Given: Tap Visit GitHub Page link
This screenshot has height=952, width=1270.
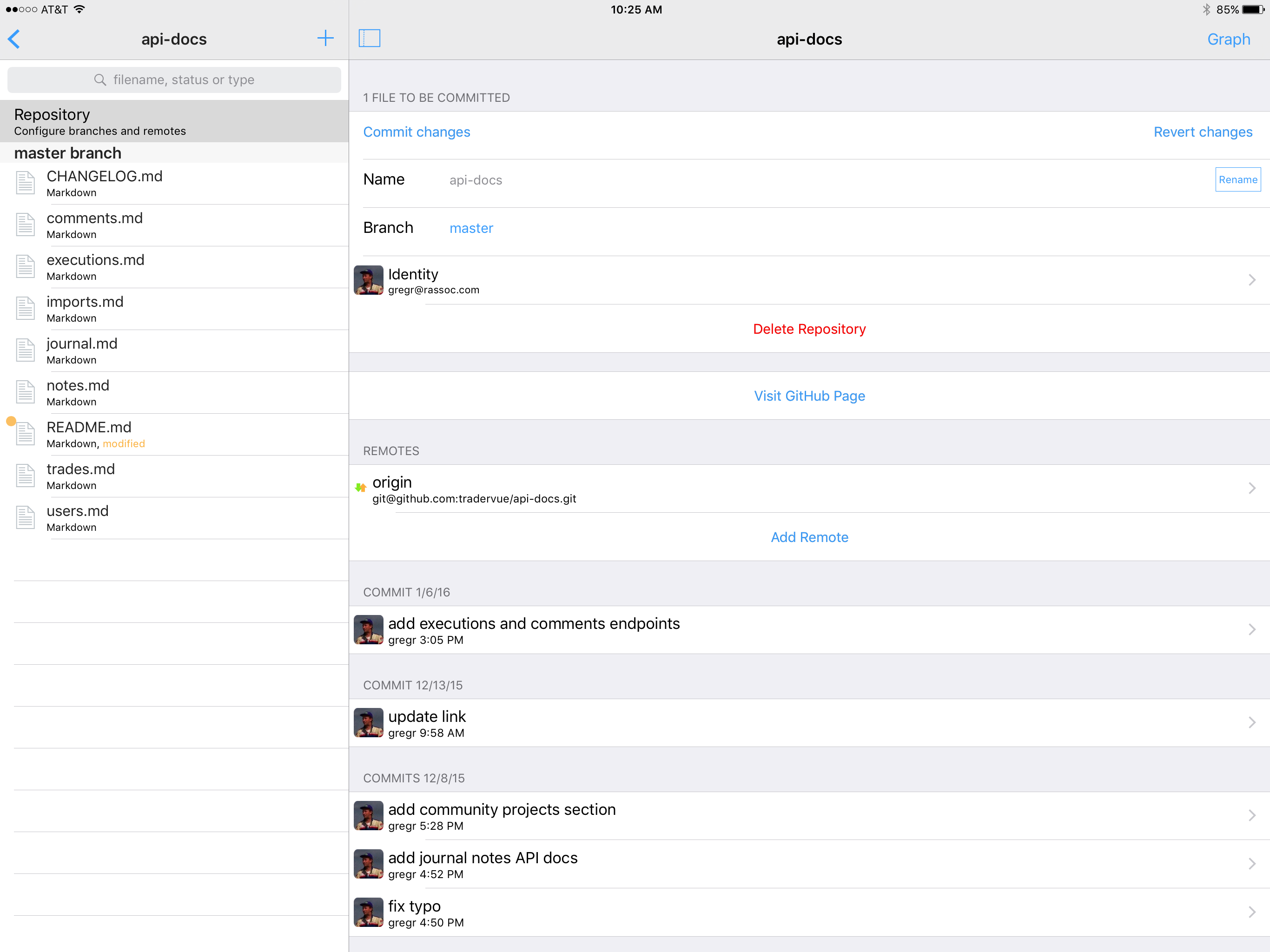Looking at the screenshot, I should point(809,396).
